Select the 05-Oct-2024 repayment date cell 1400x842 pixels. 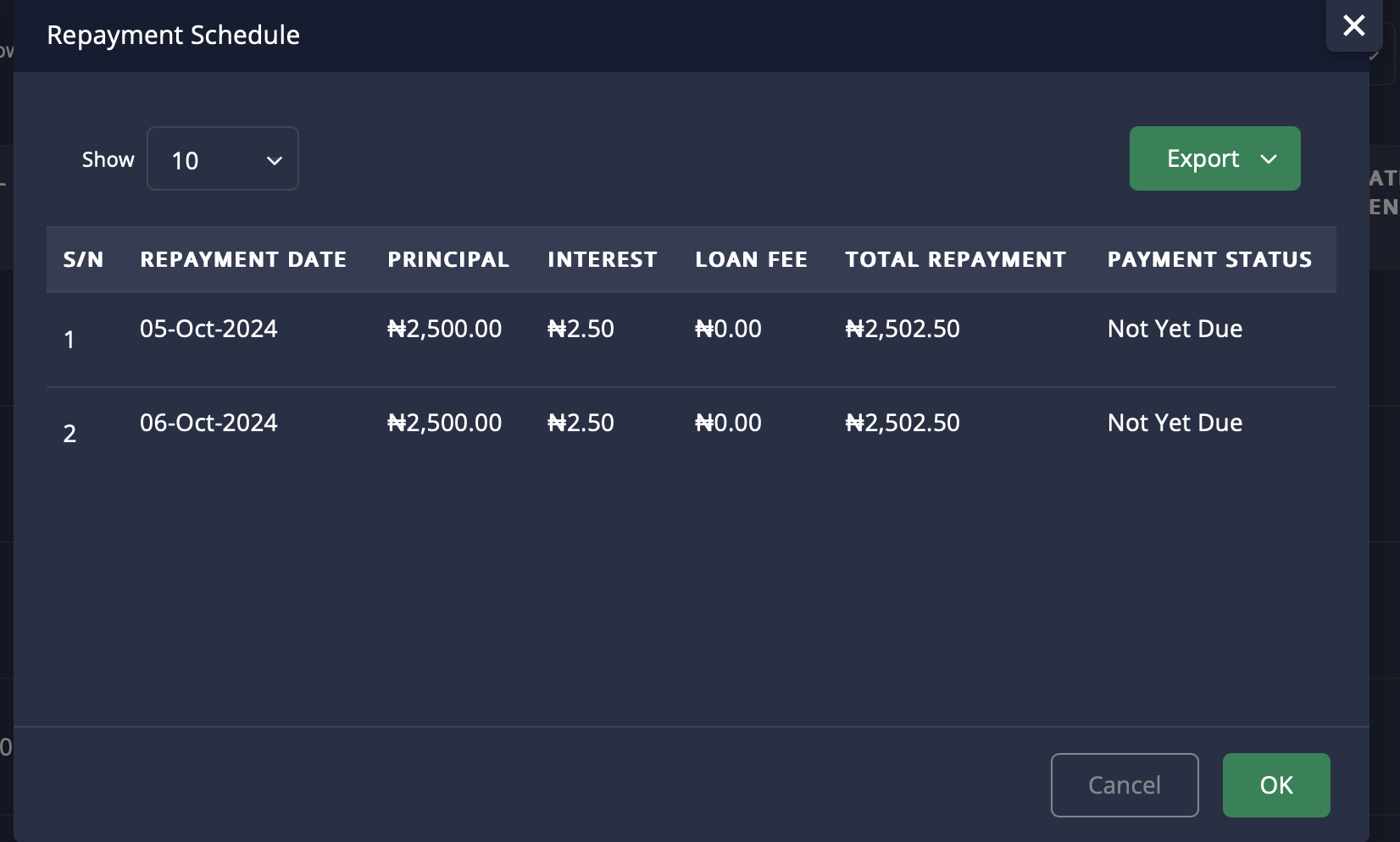208,329
